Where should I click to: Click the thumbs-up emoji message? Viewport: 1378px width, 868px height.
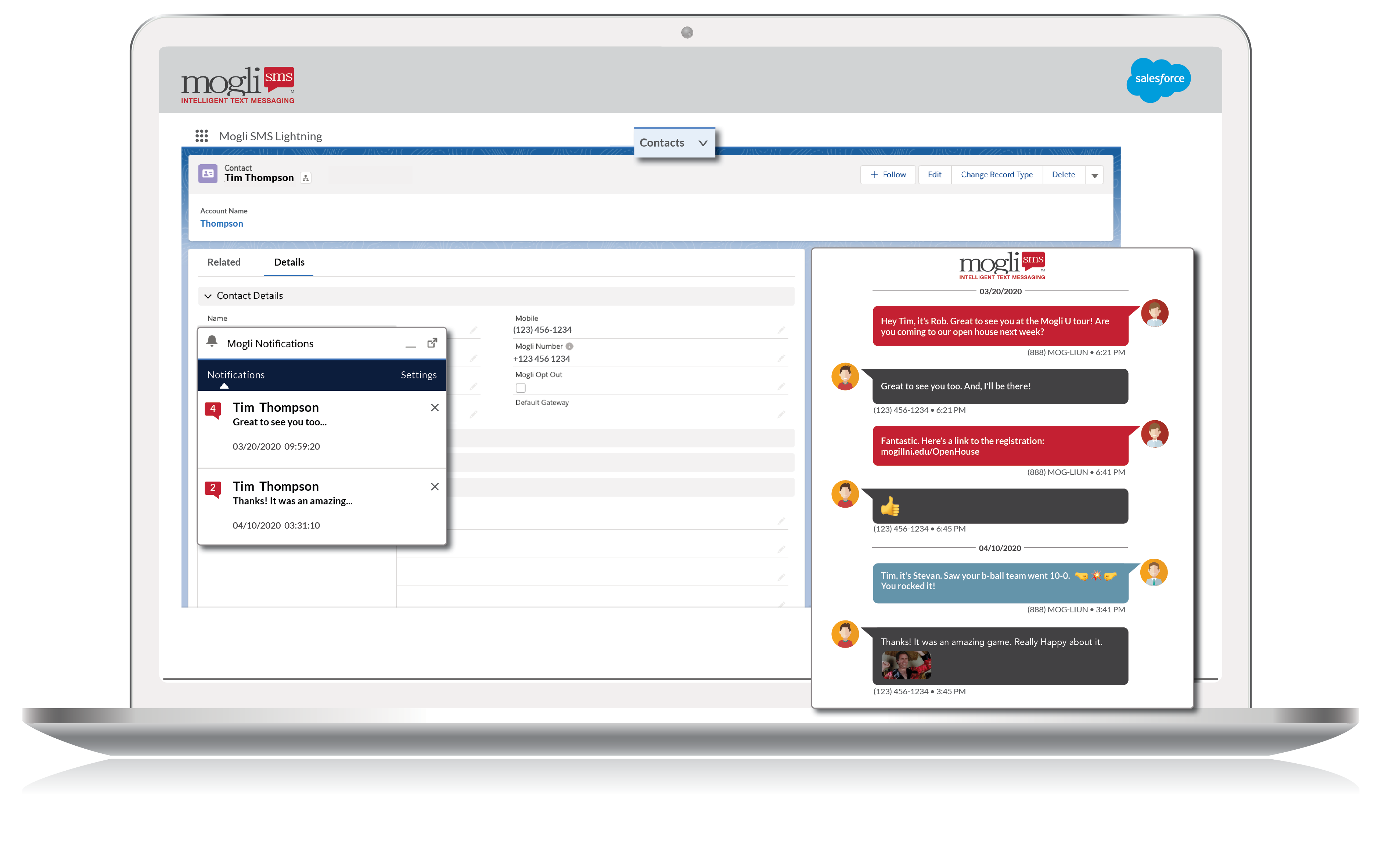coord(1000,506)
